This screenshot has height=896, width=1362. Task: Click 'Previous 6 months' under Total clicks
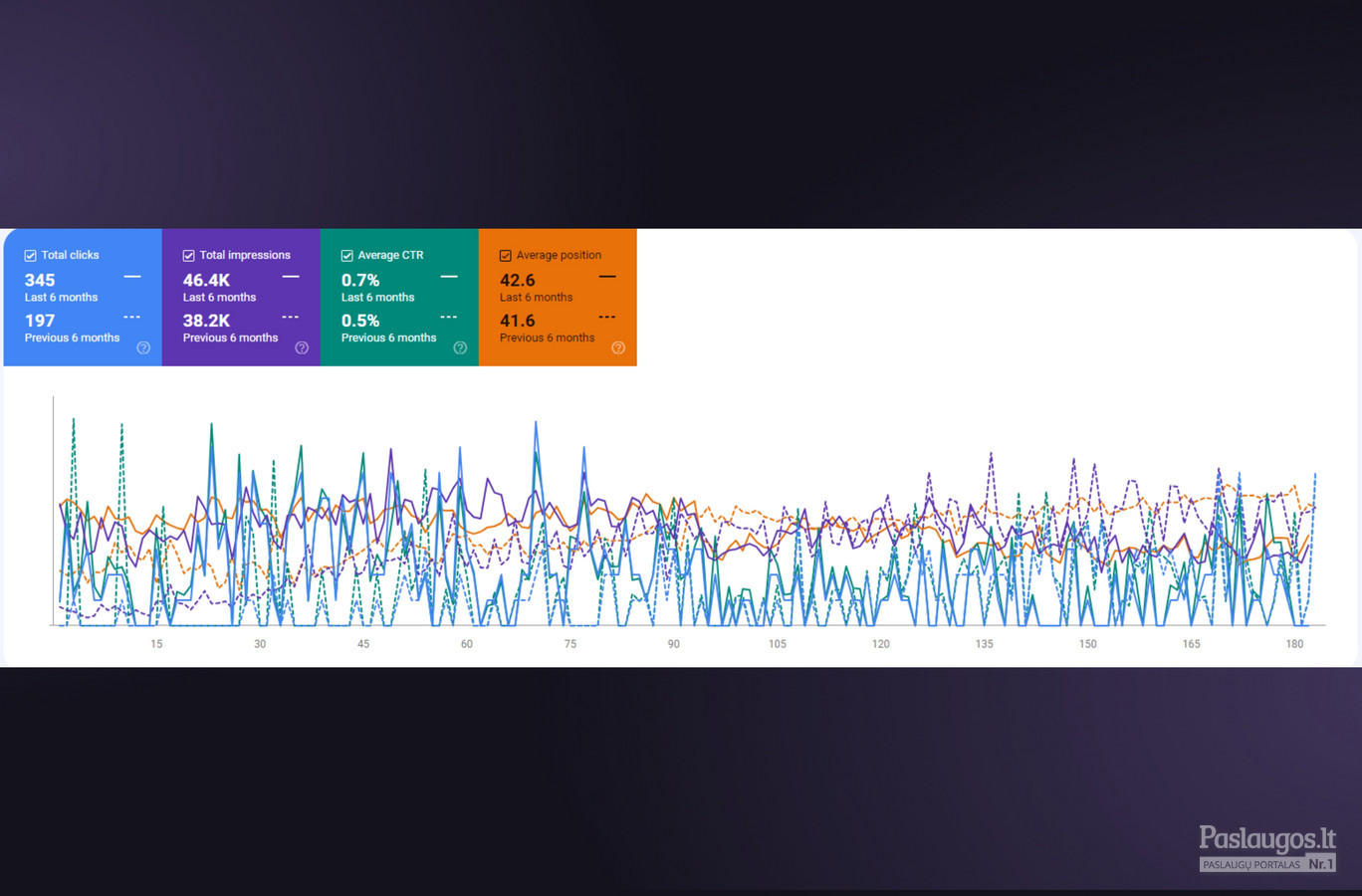[x=72, y=337]
